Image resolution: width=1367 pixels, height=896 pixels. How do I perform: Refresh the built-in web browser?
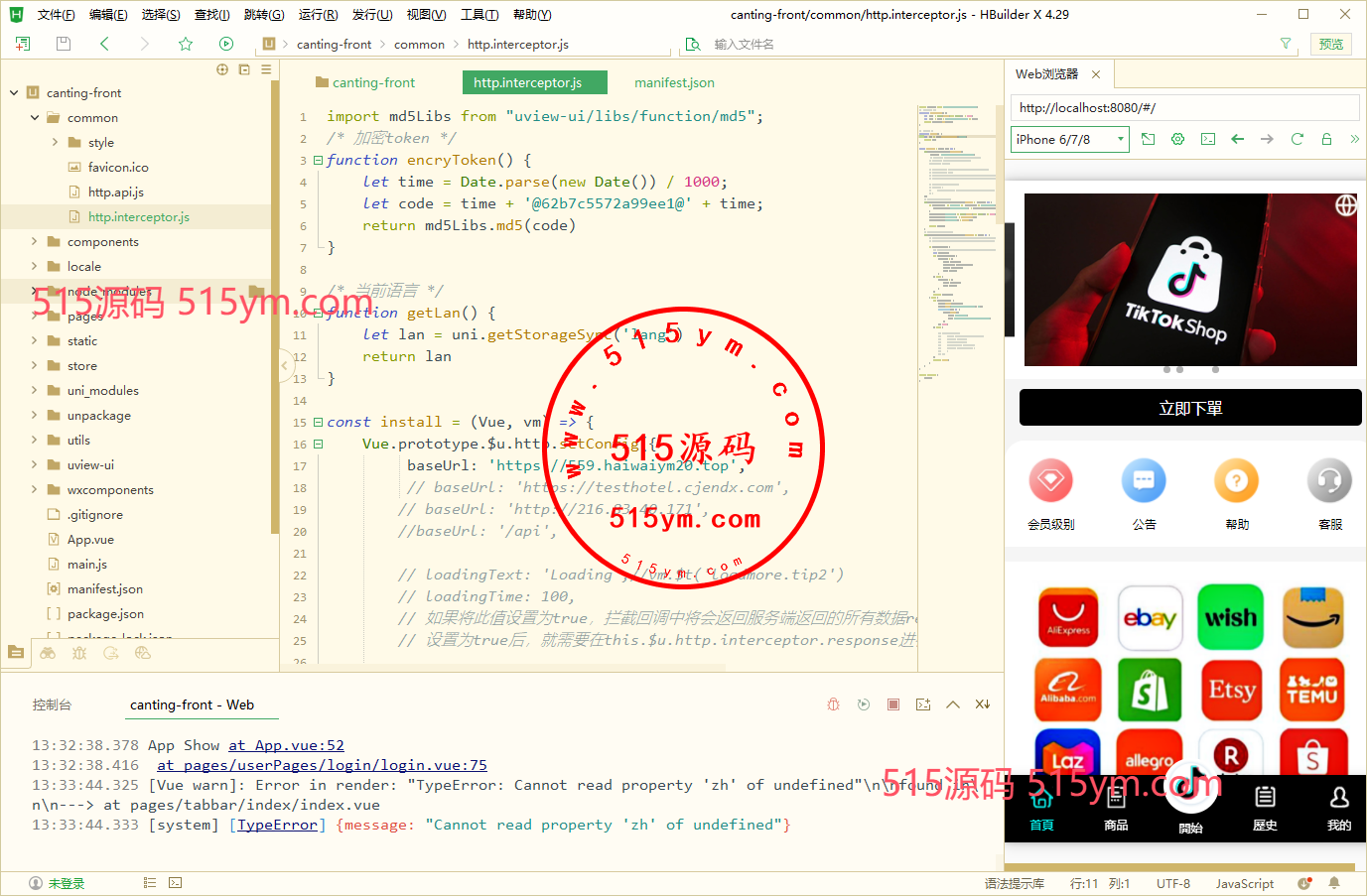click(1297, 139)
